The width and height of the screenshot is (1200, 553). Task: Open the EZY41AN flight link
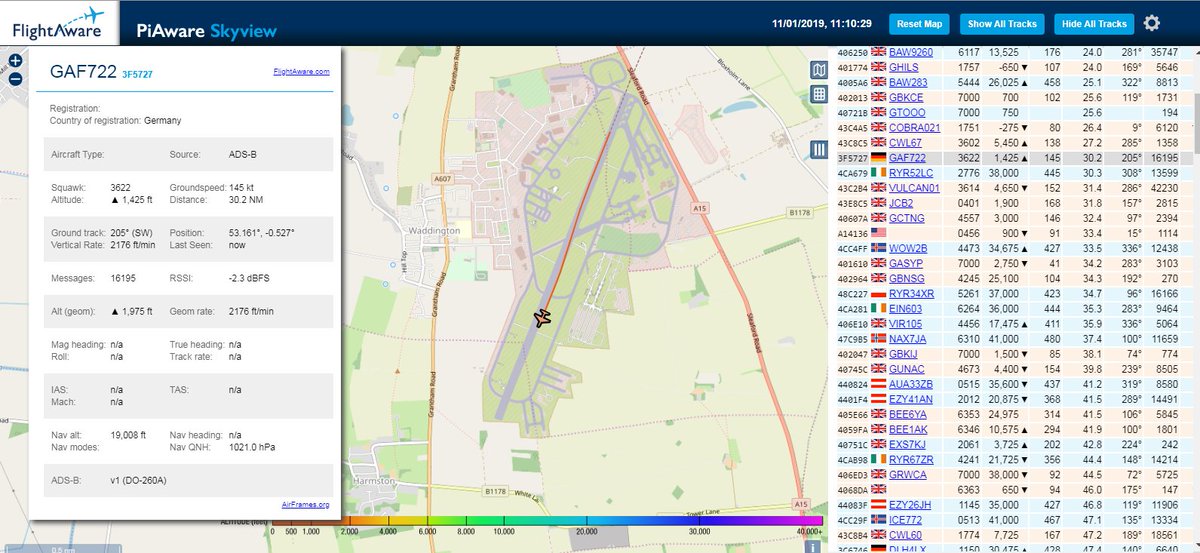click(x=911, y=400)
